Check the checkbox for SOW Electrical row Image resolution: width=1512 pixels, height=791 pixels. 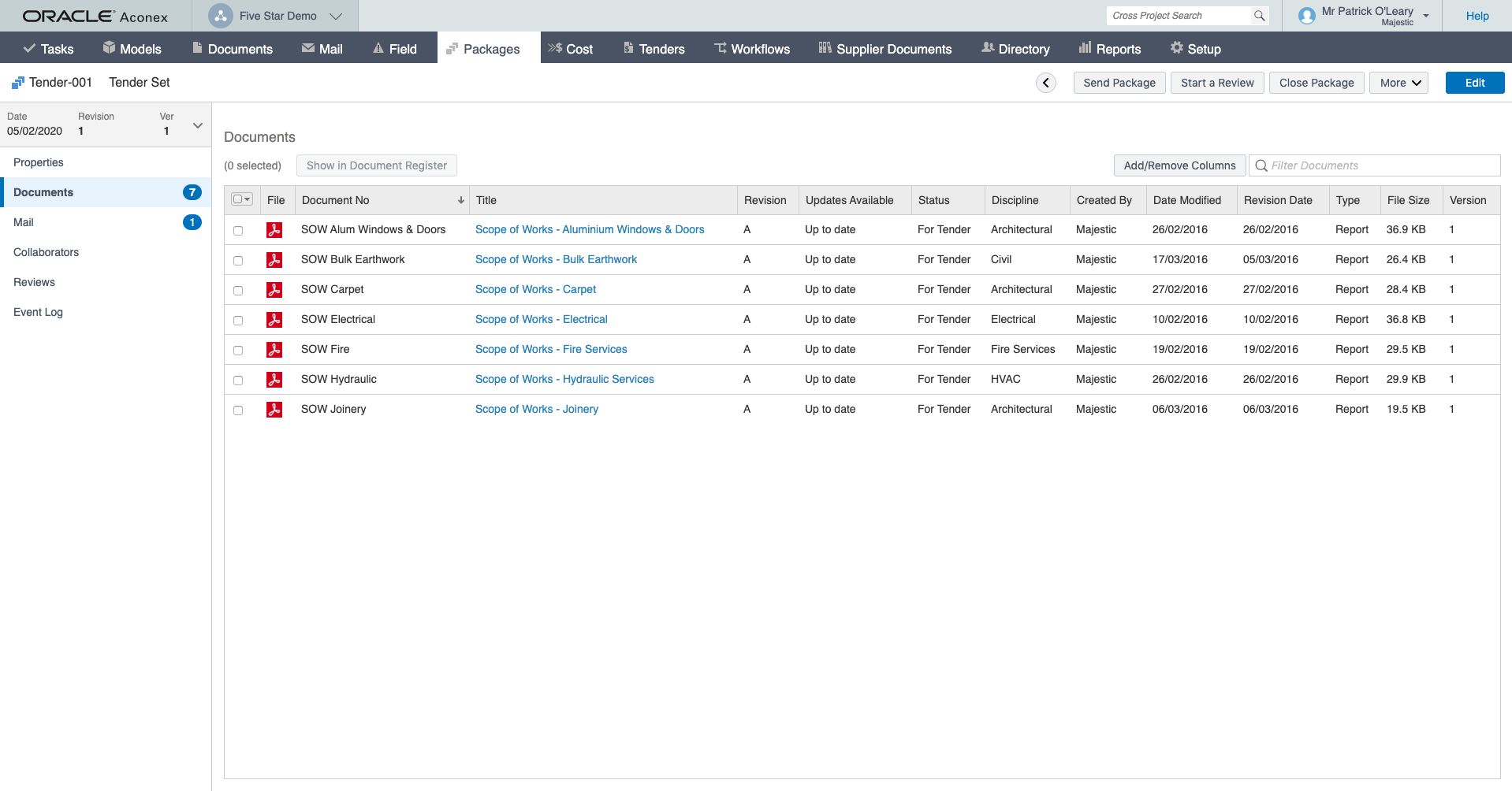[x=239, y=320]
